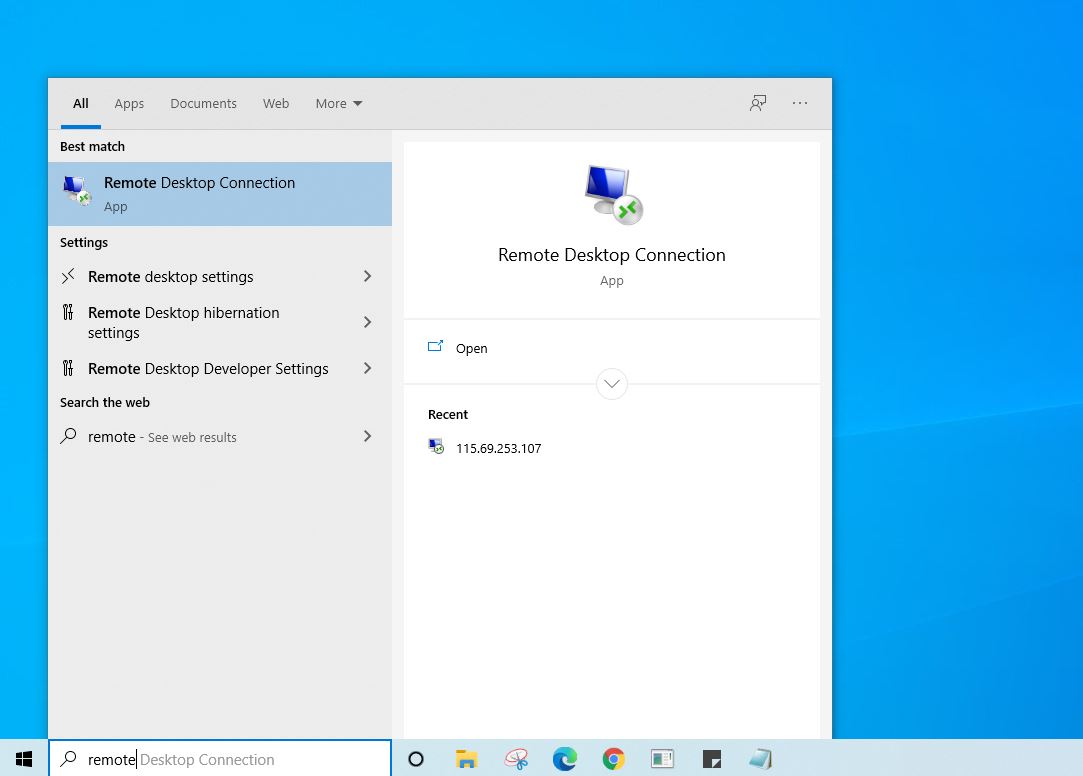This screenshot has width=1083, height=776.
Task: Open the Windows Start button
Action: [23, 759]
